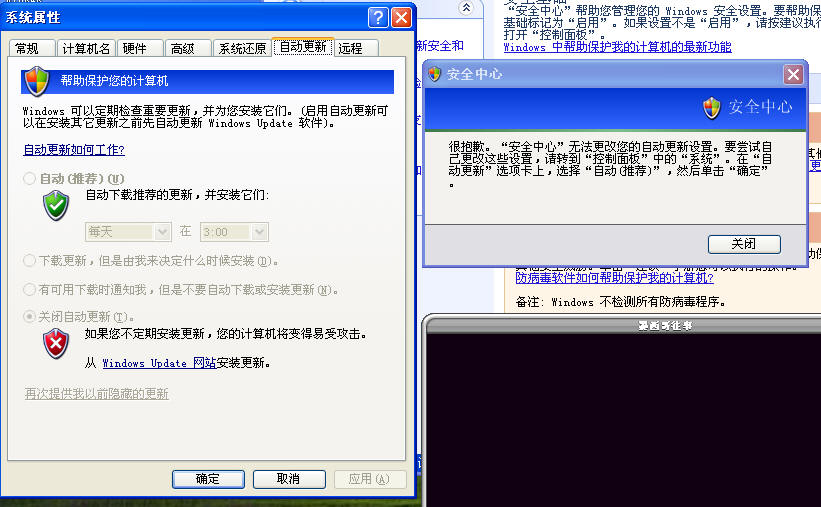The width and height of the screenshot is (821, 507).
Task: Click 关闭 in the 安全中心 dialog
Action: [744, 244]
